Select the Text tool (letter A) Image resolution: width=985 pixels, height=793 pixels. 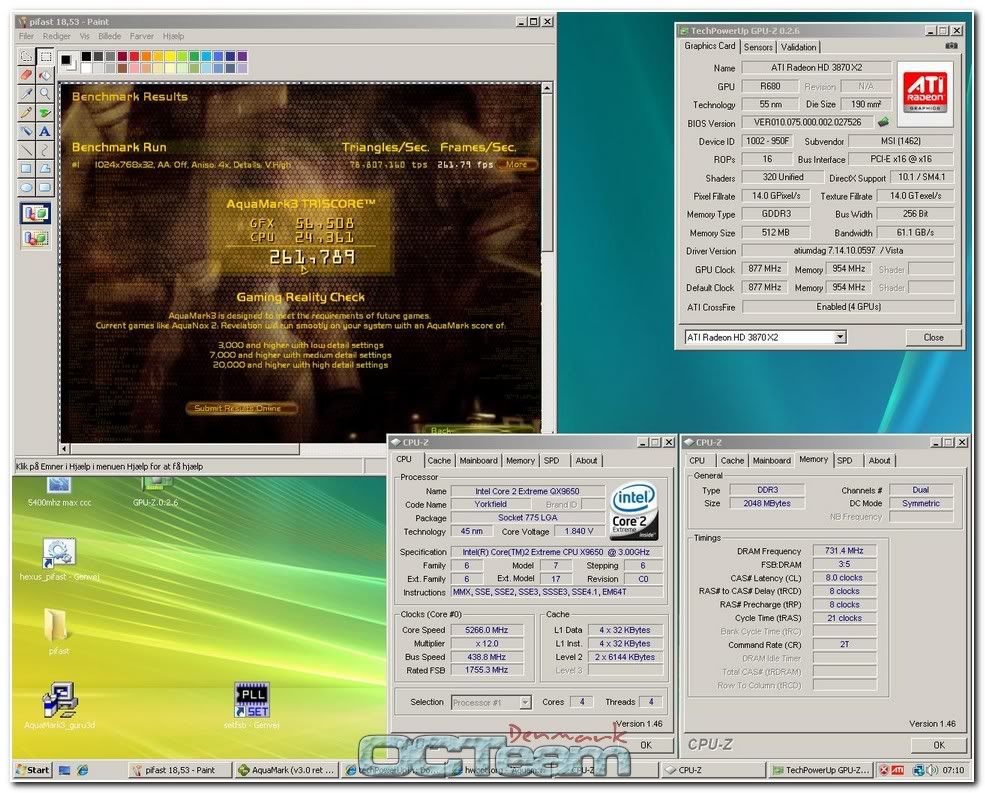pos(45,131)
